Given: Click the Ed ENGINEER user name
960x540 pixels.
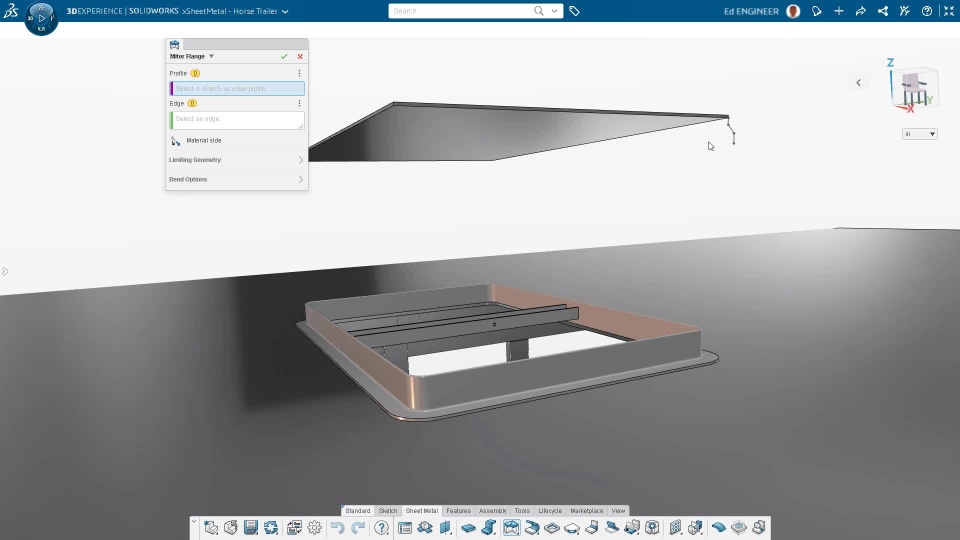Looking at the screenshot, I should [x=751, y=11].
